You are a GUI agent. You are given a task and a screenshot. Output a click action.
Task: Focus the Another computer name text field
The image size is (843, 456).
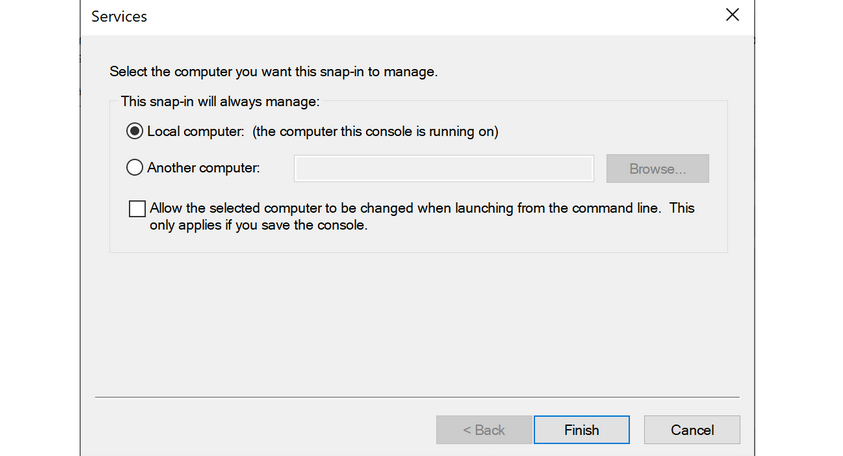(x=443, y=168)
